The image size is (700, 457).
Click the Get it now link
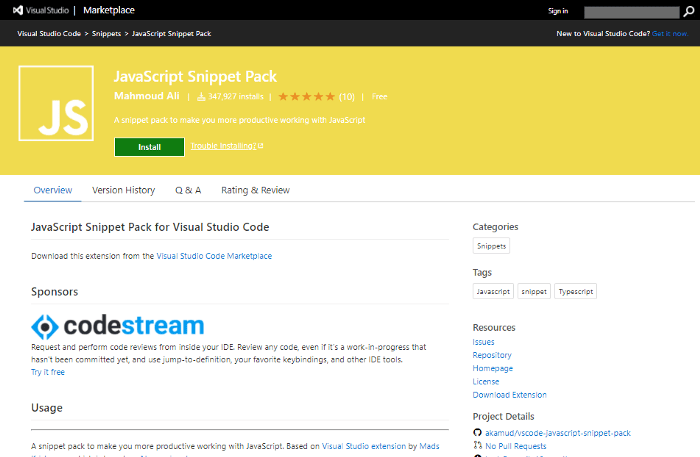tap(670, 33)
